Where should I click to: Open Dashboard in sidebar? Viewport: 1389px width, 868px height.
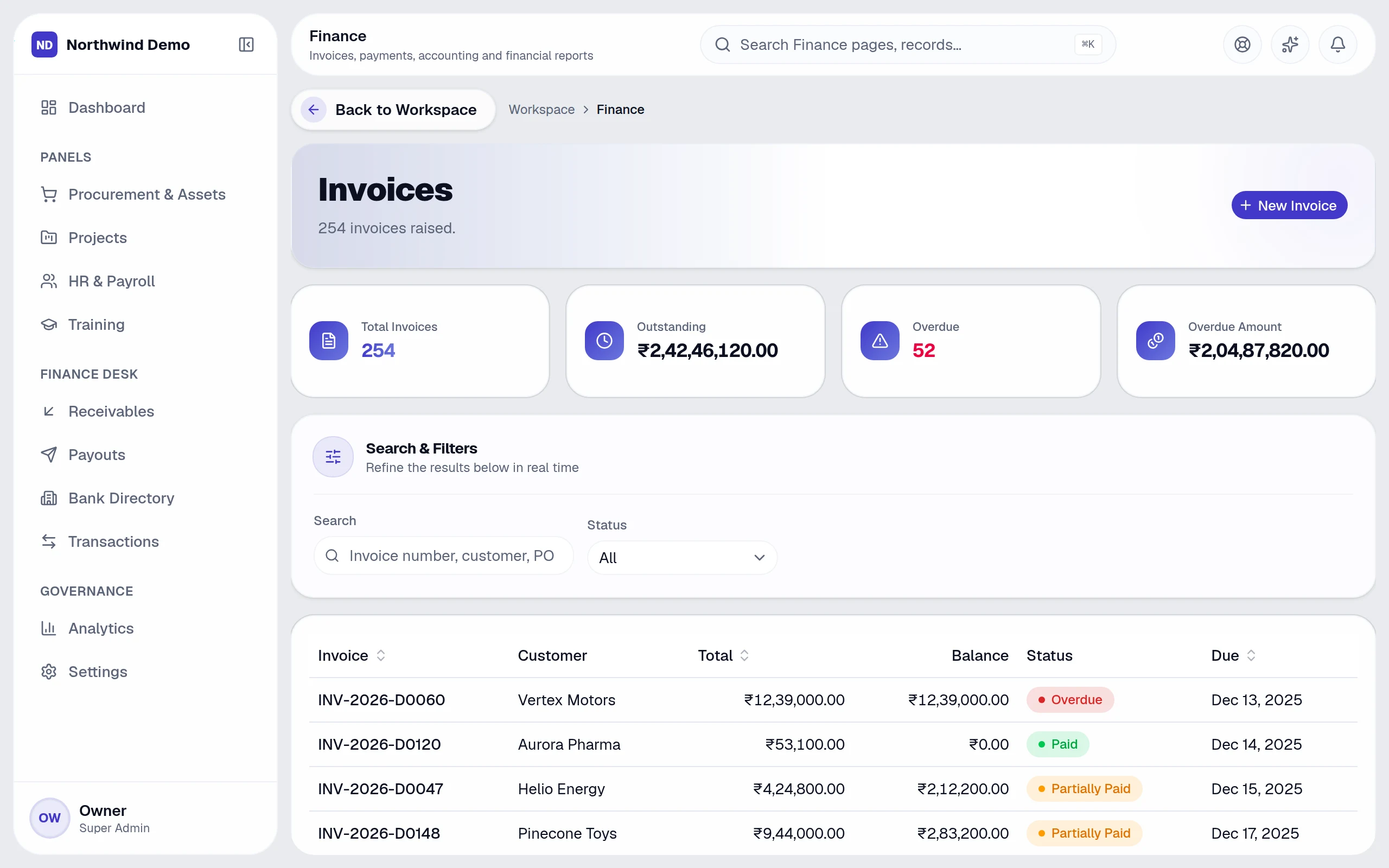pyautogui.click(x=145, y=107)
